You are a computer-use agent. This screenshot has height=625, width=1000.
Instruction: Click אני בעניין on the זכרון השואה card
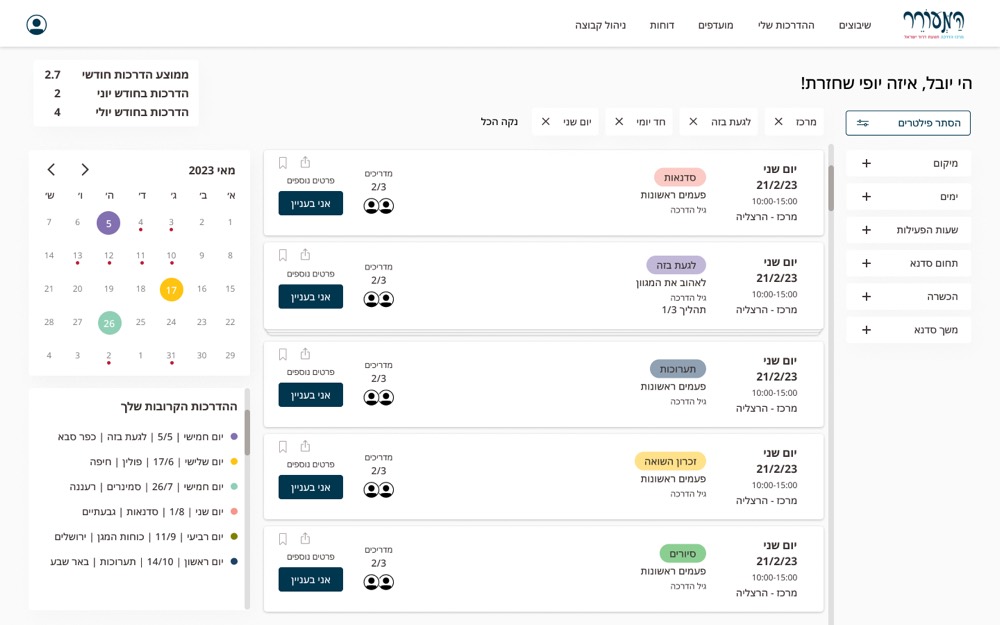pyautogui.click(x=311, y=487)
